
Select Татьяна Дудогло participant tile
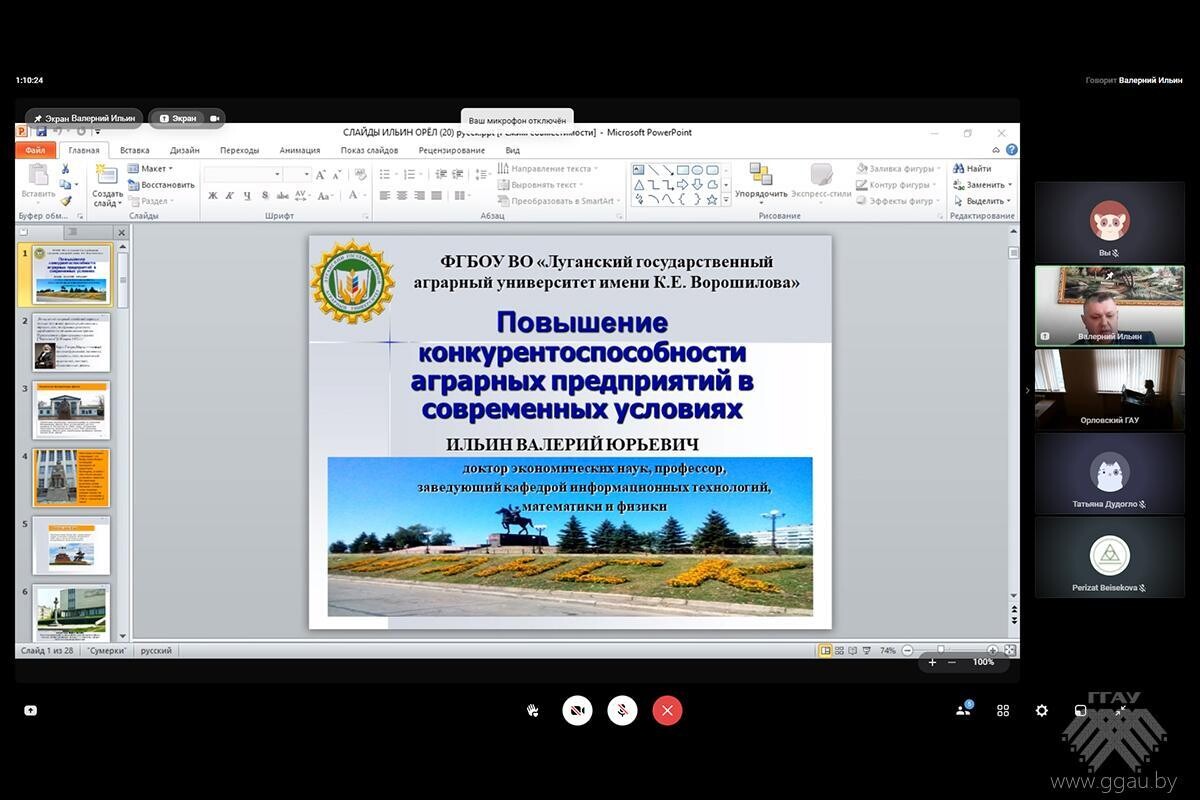1109,473
